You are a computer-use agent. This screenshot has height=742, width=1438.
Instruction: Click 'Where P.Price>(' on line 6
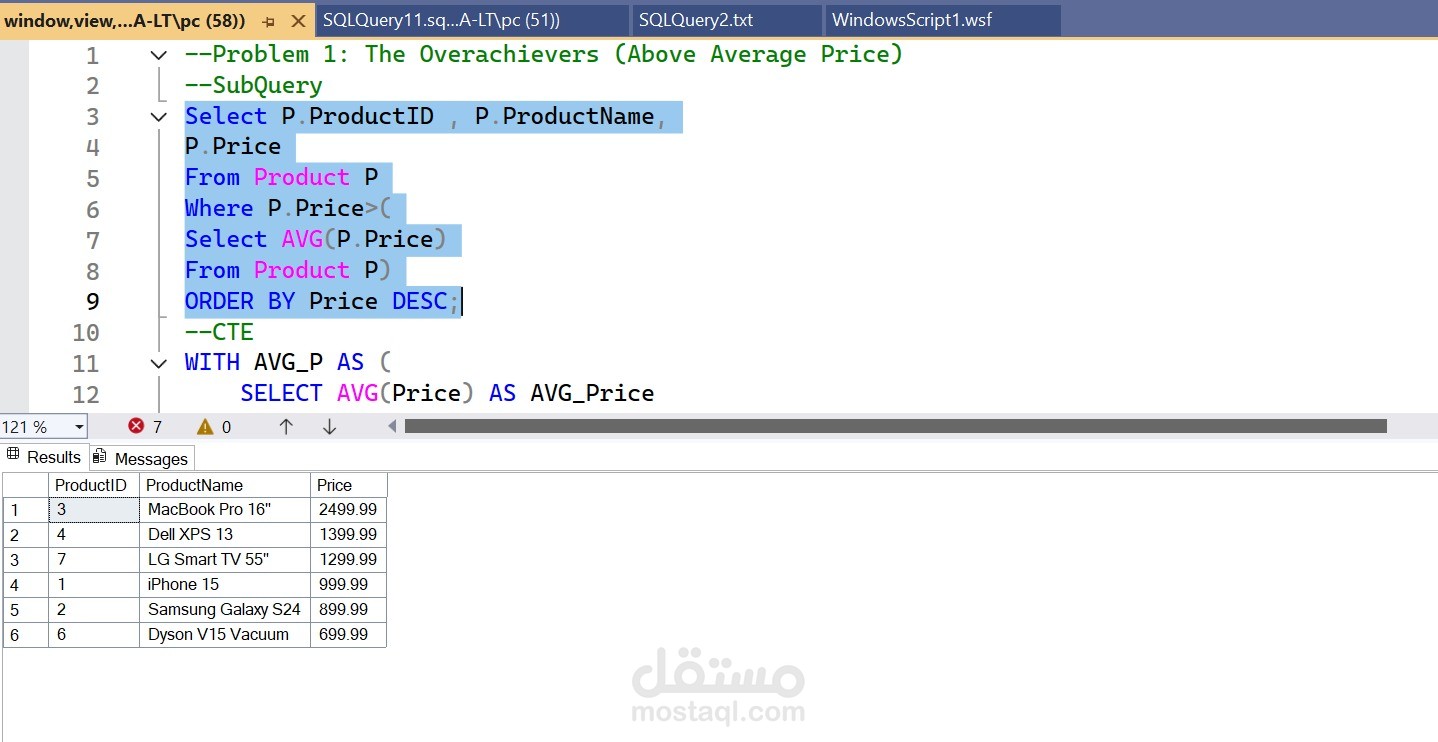(288, 209)
